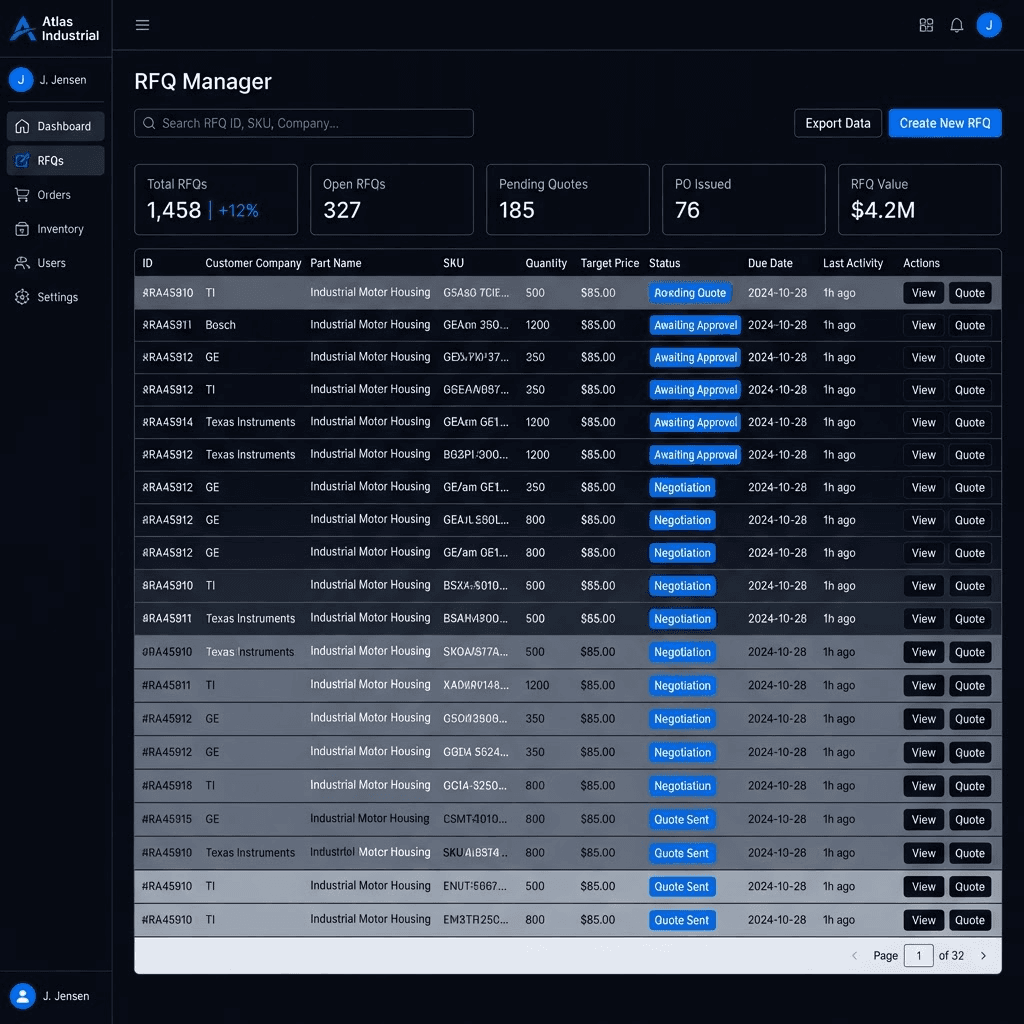1024x1024 pixels.
Task: Sort by Due Date column header
Action: (770, 263)
